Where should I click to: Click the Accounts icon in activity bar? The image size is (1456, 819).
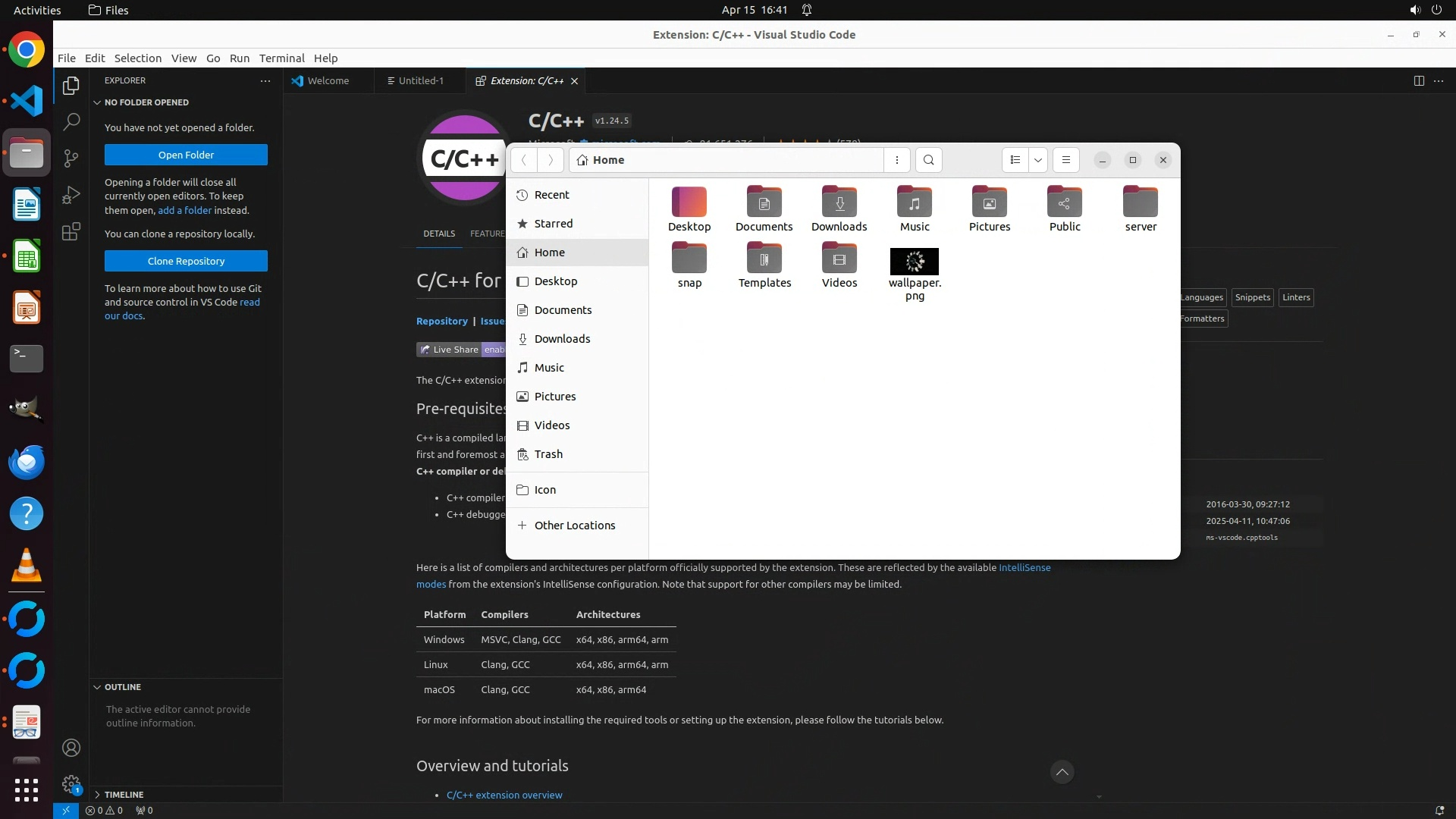pyautogui.click(x=71, y=748)
